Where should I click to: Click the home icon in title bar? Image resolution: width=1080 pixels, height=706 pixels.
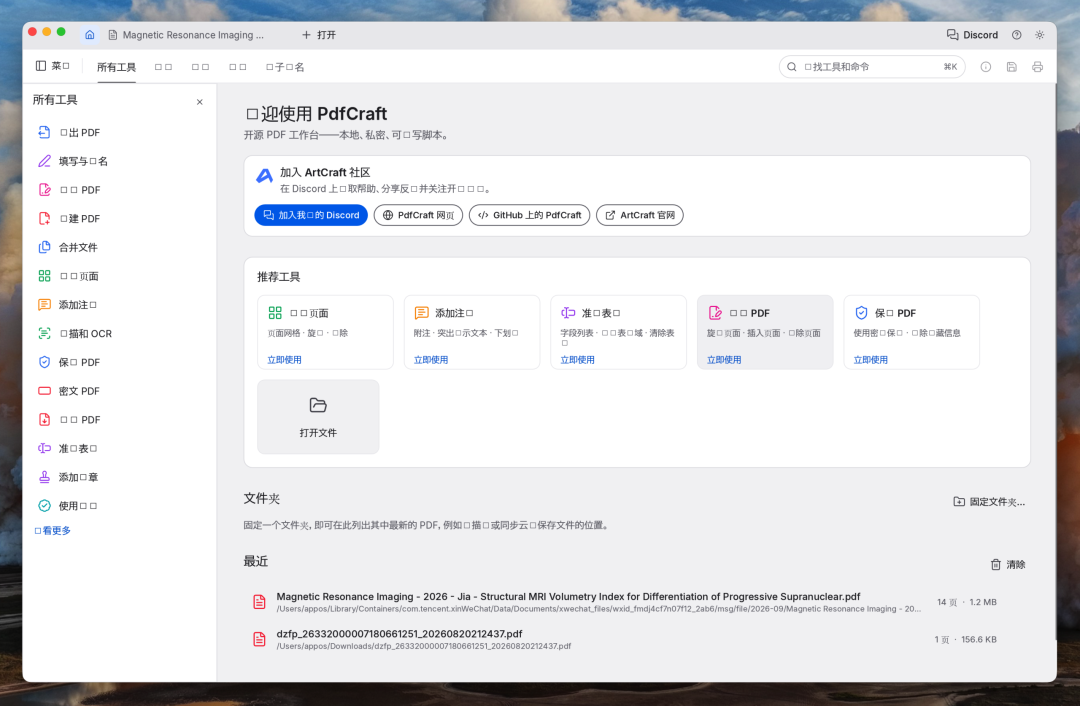click(x=90, y=34)
